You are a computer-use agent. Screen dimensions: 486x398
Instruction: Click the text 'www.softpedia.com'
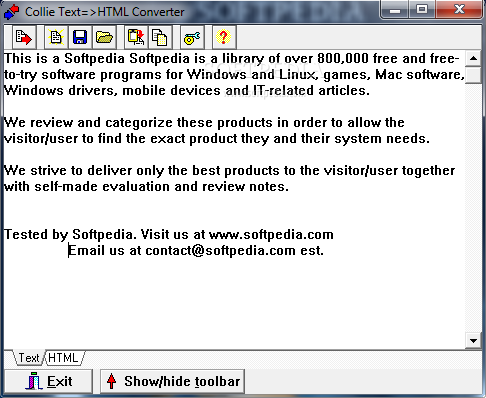coord(271,234)
